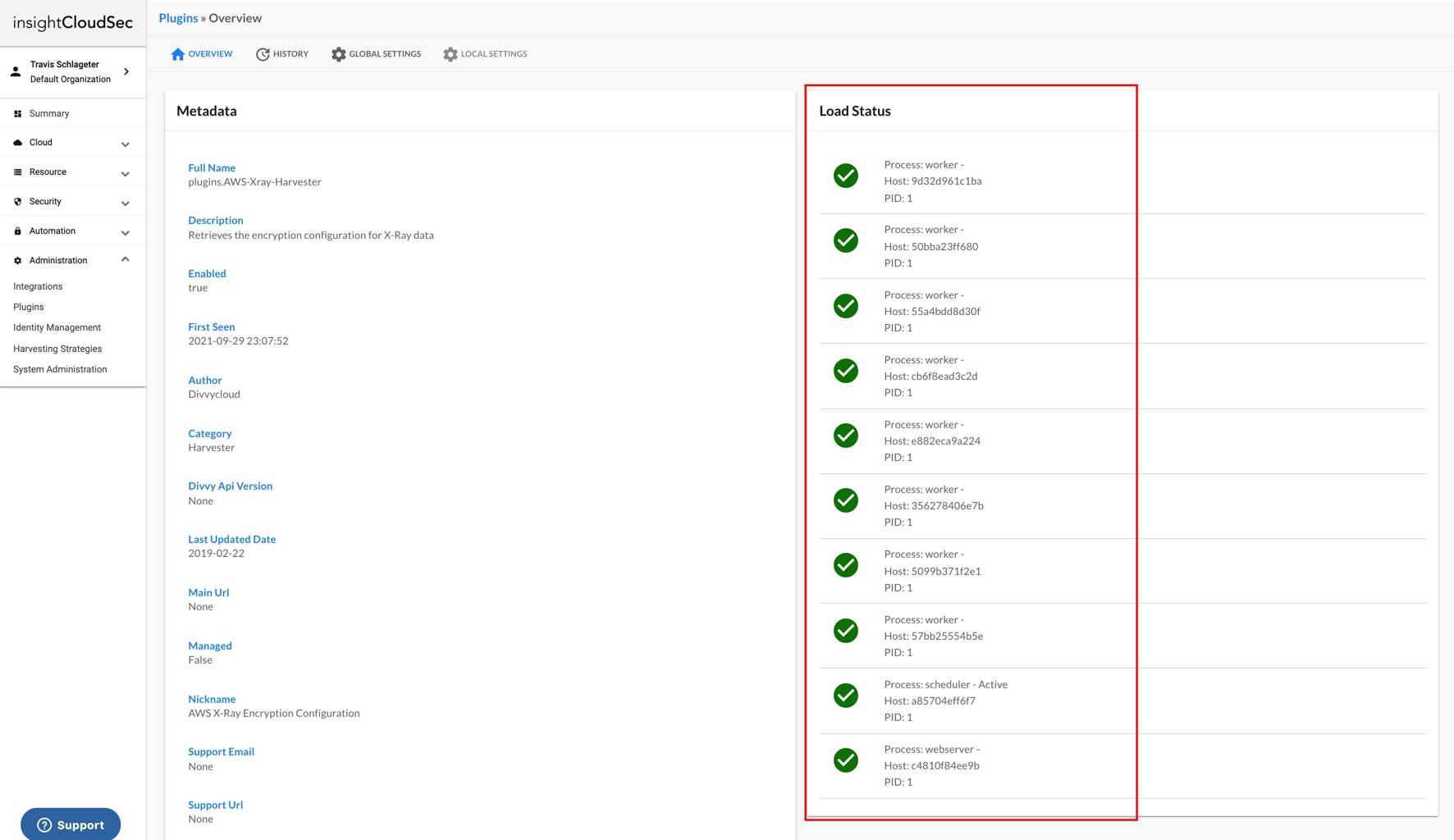Open Integrations under Administration

coord(38,287)
